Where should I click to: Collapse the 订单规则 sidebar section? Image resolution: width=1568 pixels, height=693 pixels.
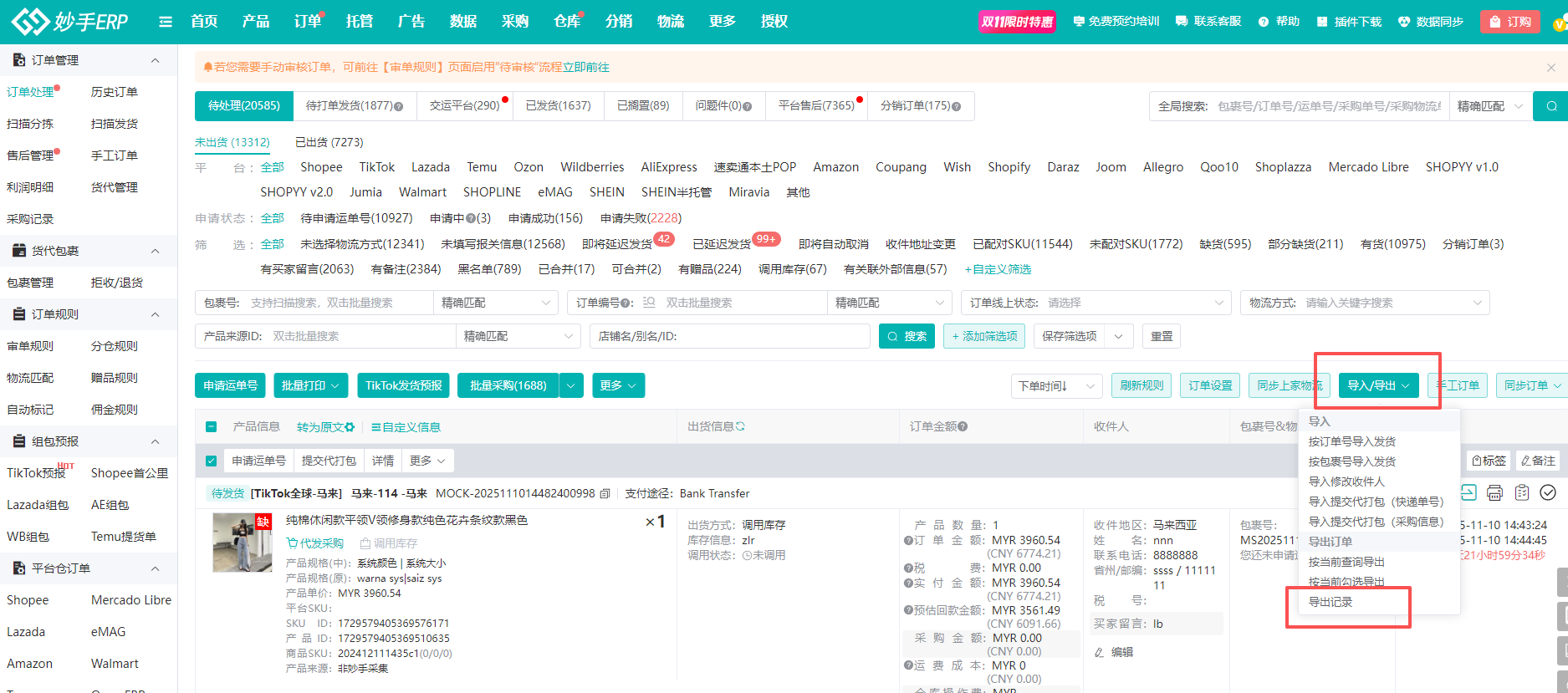click(x=155, y=314)
